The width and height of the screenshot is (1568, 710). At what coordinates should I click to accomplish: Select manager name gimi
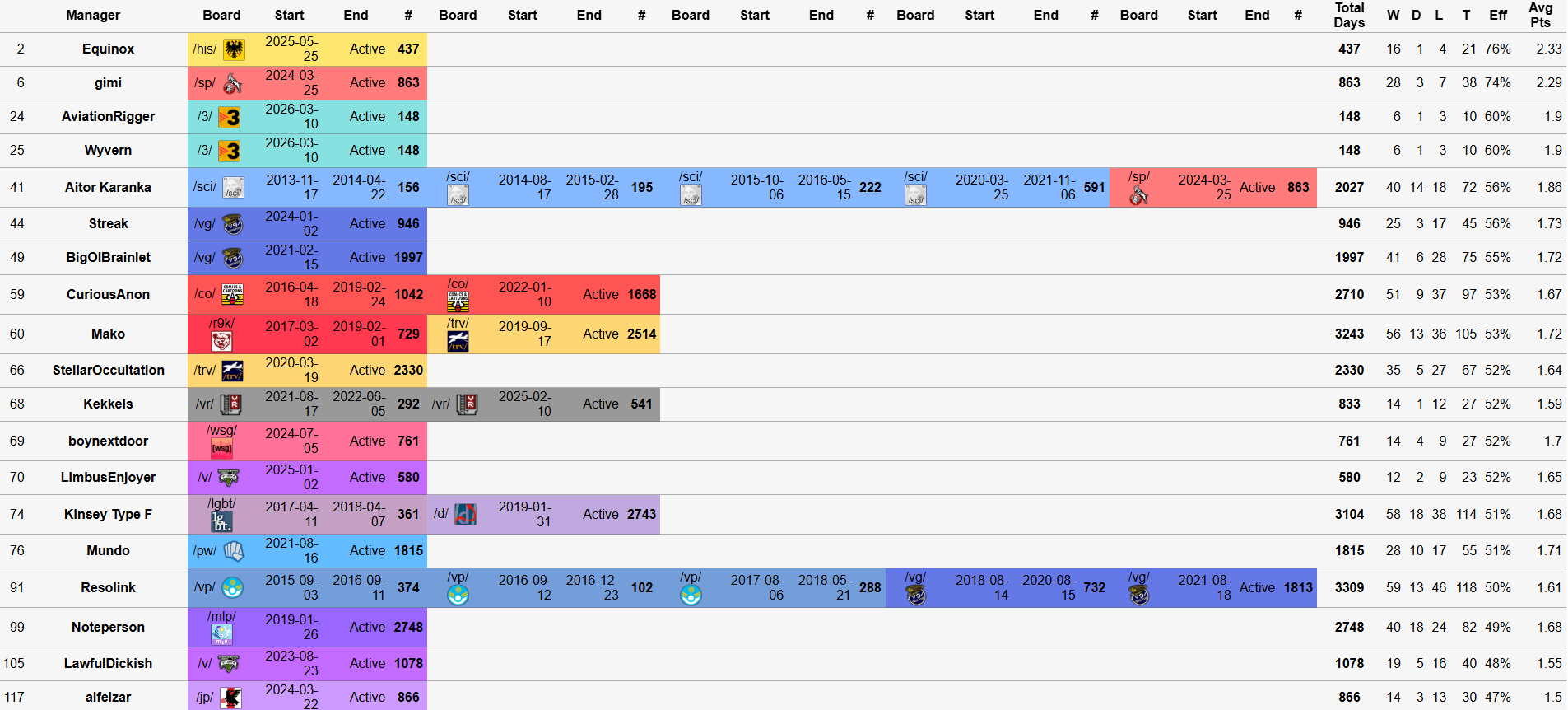coord(108,83)
